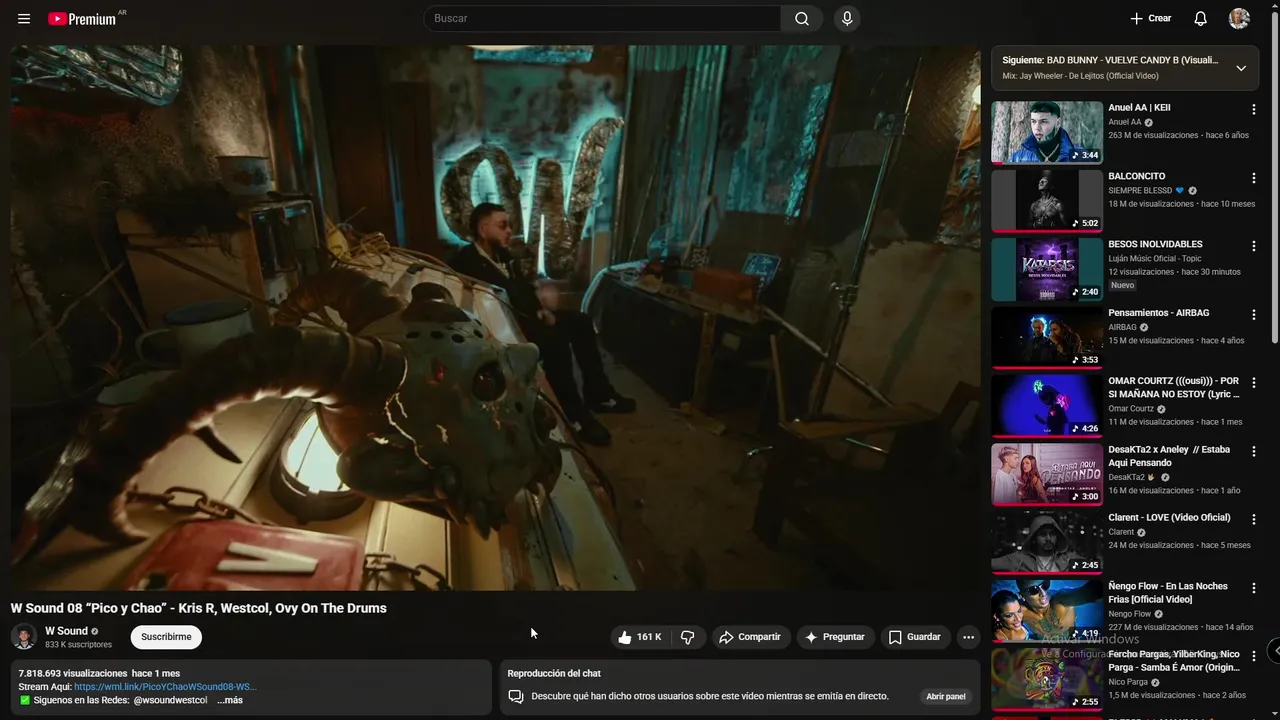Click the video title W Sound 08
1280x720 pixels.
(198, 608)
